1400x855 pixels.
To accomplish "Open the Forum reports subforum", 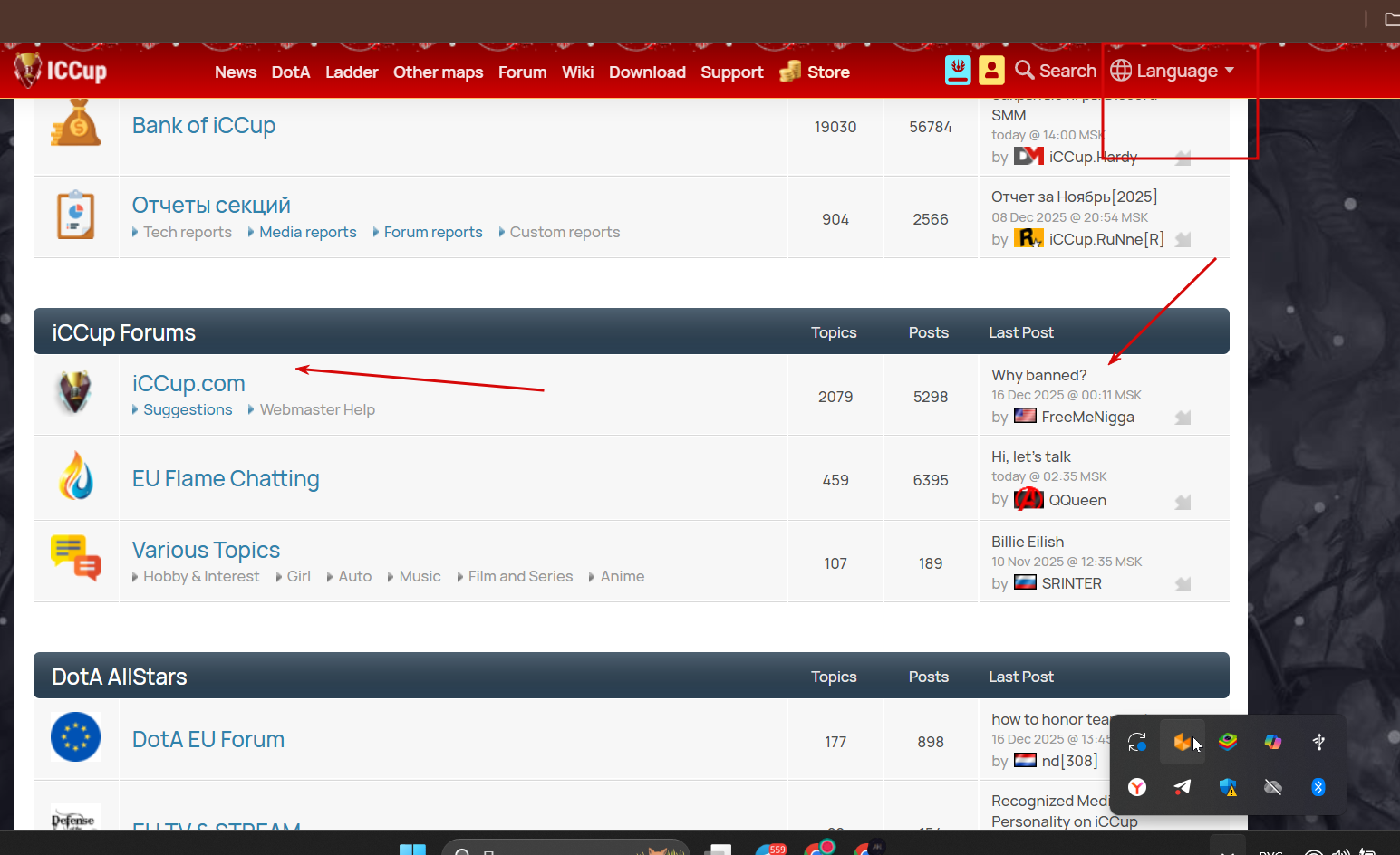I will click(x=433, y=232).
